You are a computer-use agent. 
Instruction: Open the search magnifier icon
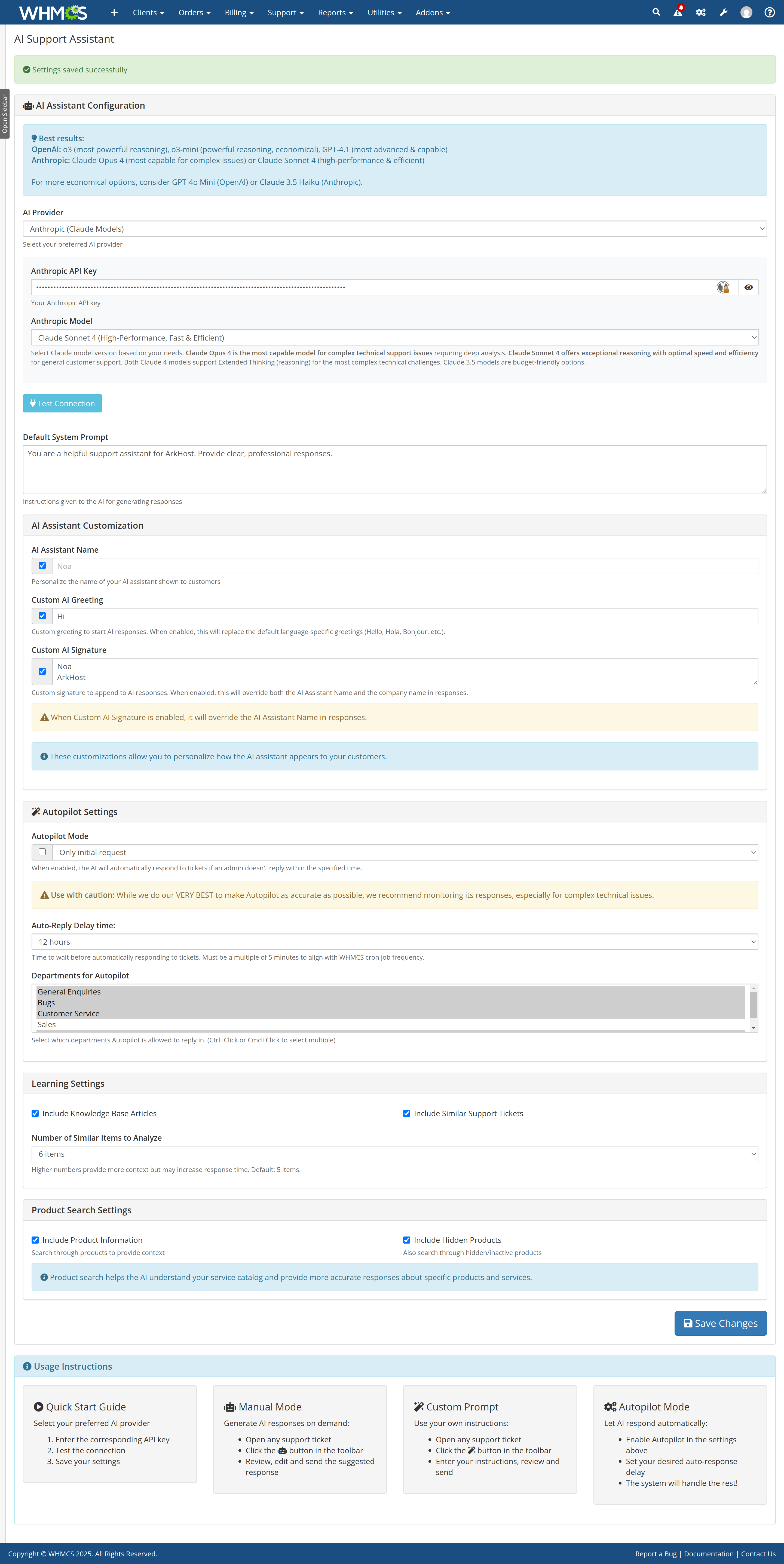click(656, 12)
